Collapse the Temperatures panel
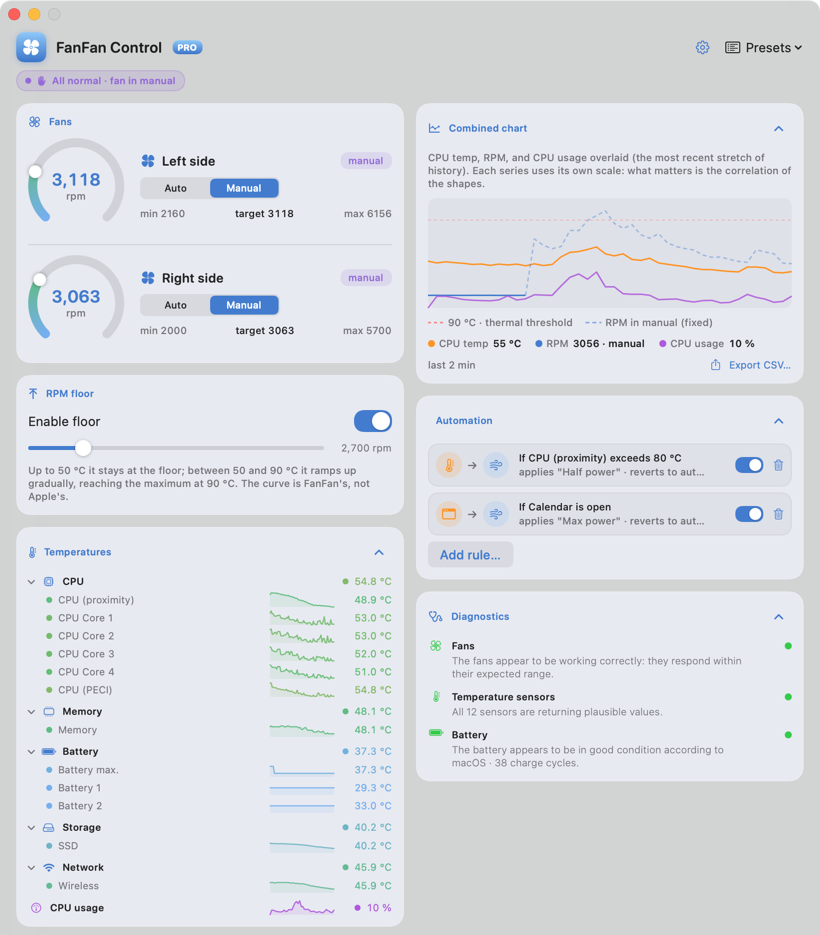The width and height of the screenshot is (820, 935). click(x=379, y=552)
